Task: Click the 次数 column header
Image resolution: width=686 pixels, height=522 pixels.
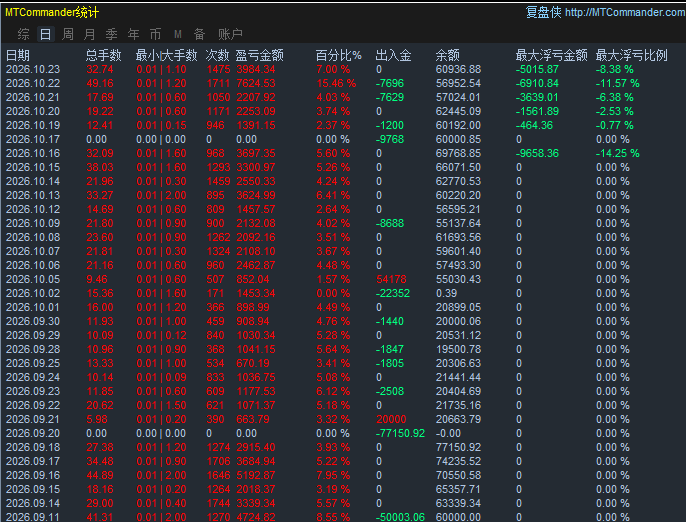Action: (x=218, y=55)
